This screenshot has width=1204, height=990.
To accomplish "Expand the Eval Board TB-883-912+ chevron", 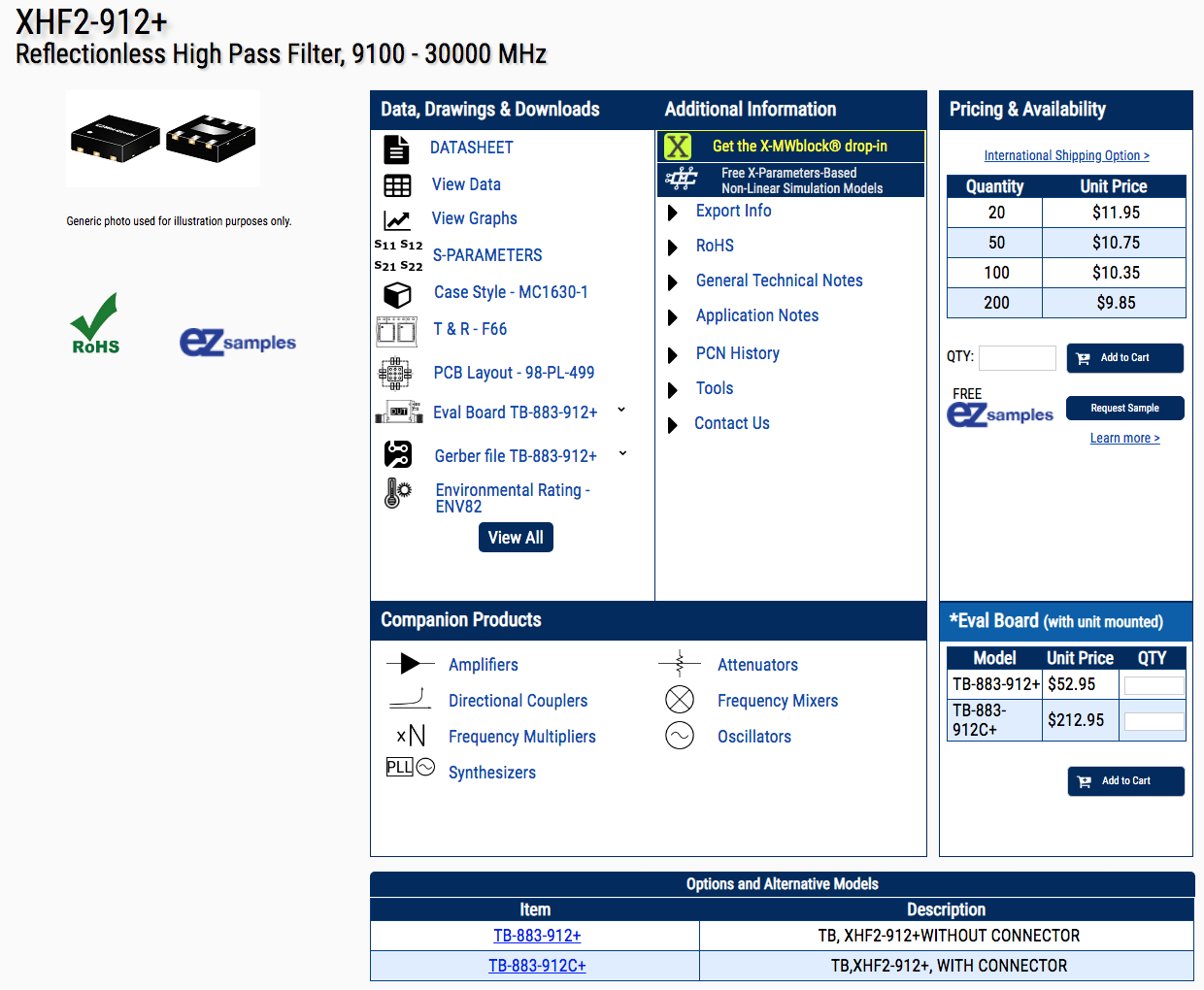I will coord(621,410).
